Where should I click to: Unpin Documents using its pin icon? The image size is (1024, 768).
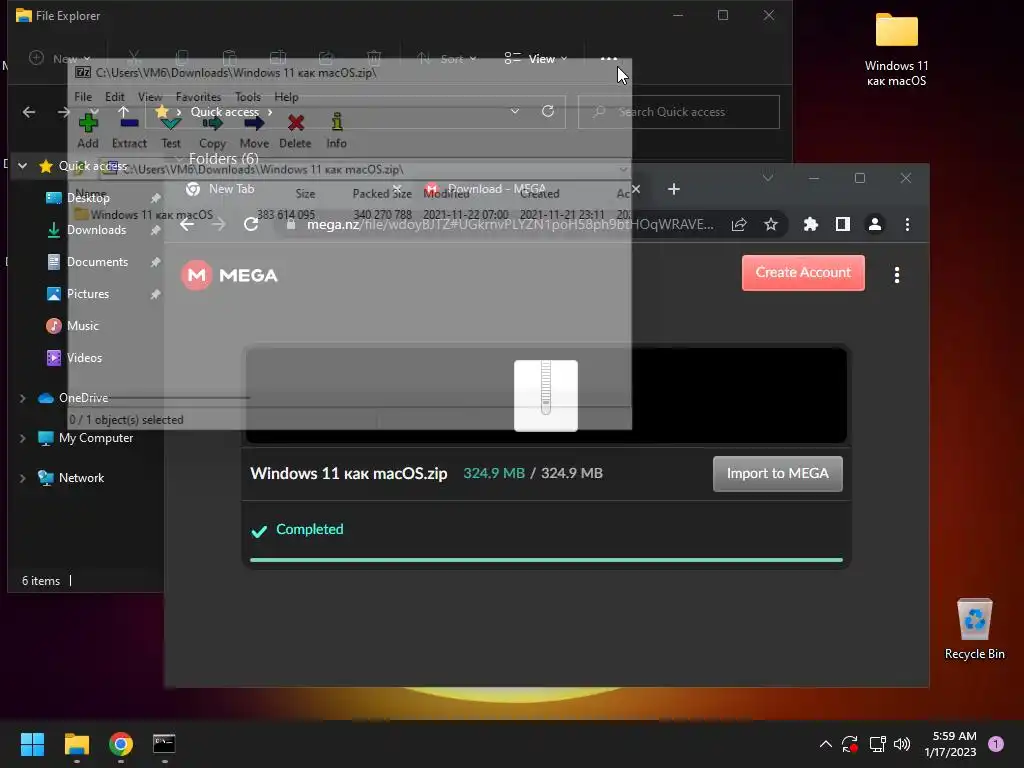[x=155, y=263]
